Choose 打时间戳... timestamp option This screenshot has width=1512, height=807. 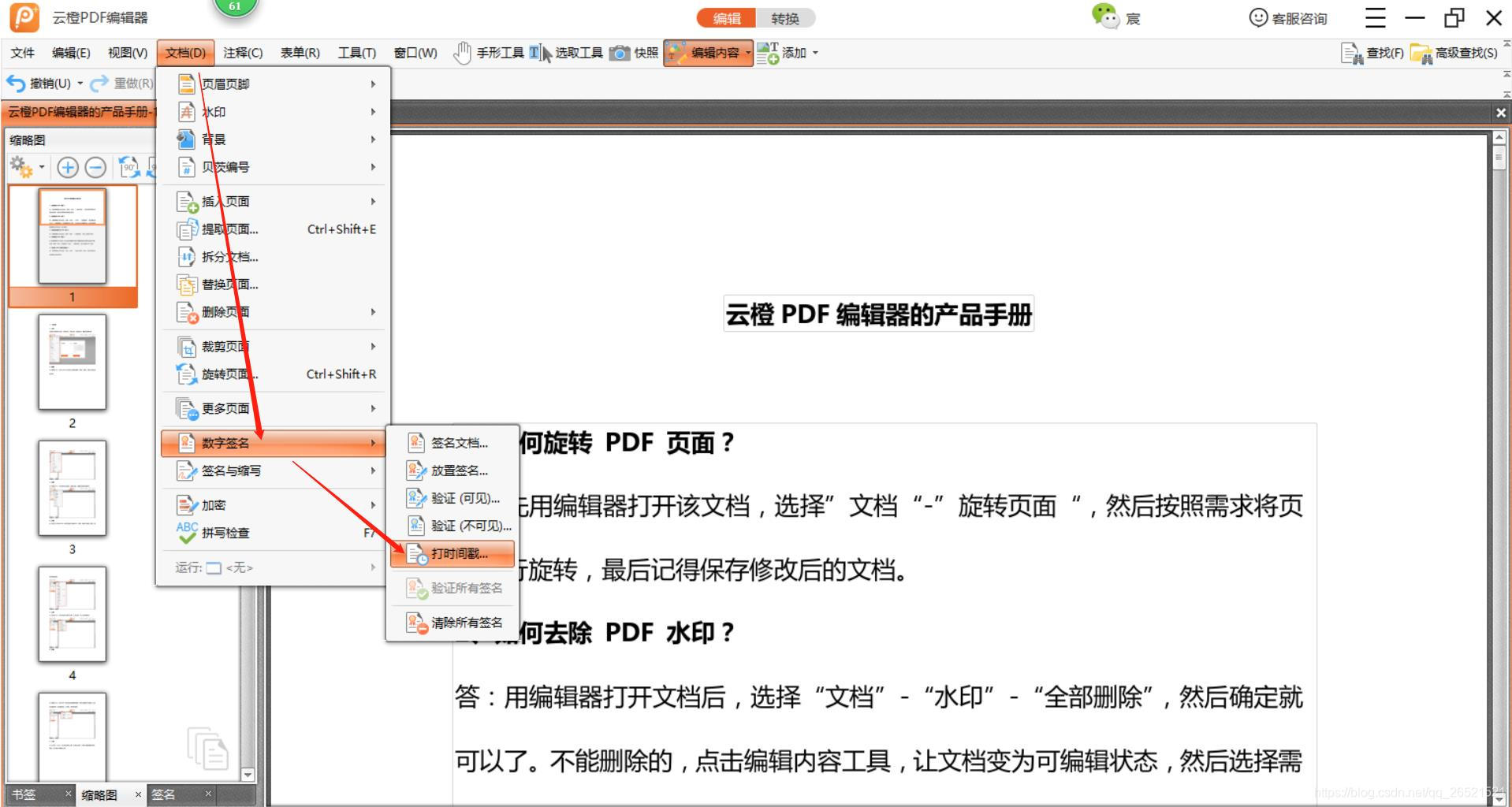pos(452,553)
